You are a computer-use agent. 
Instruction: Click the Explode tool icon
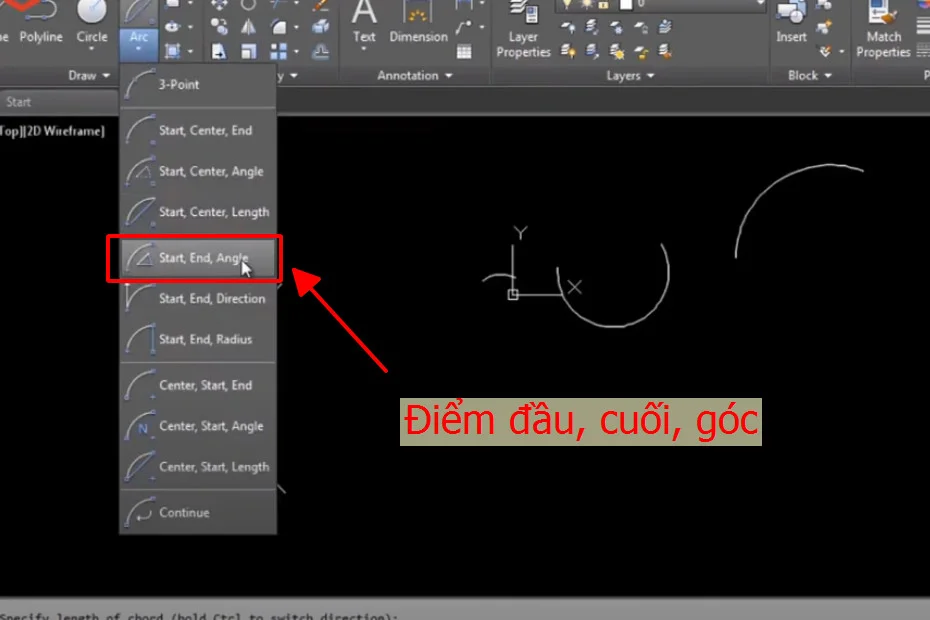(x=320, y=26)
